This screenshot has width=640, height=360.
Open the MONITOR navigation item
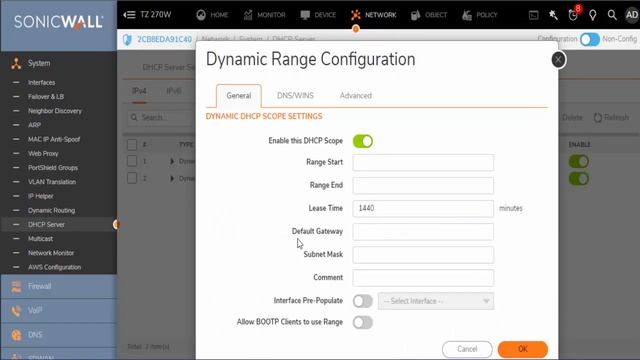pyautogui.click(x=264, y=15)
